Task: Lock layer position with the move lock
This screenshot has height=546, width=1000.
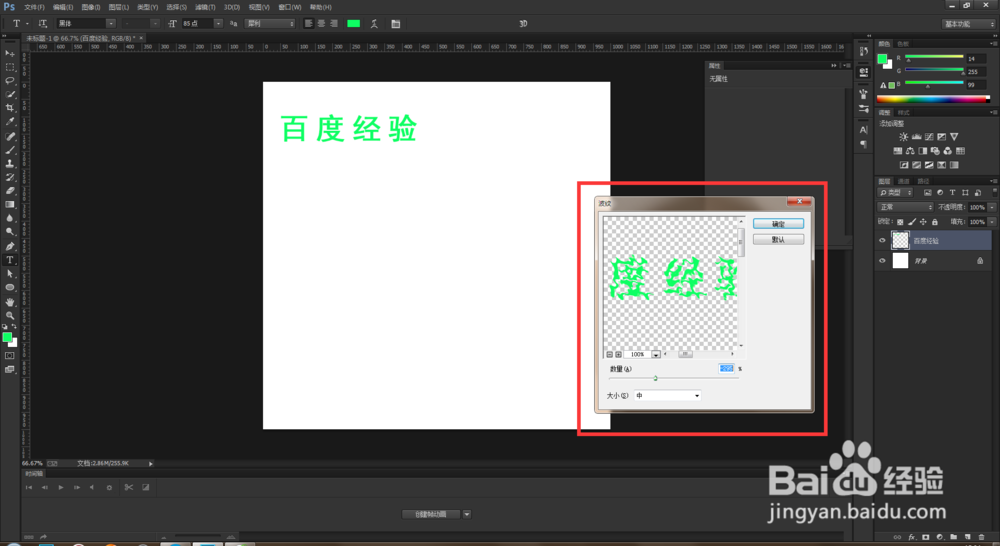Action: (923, 222)
